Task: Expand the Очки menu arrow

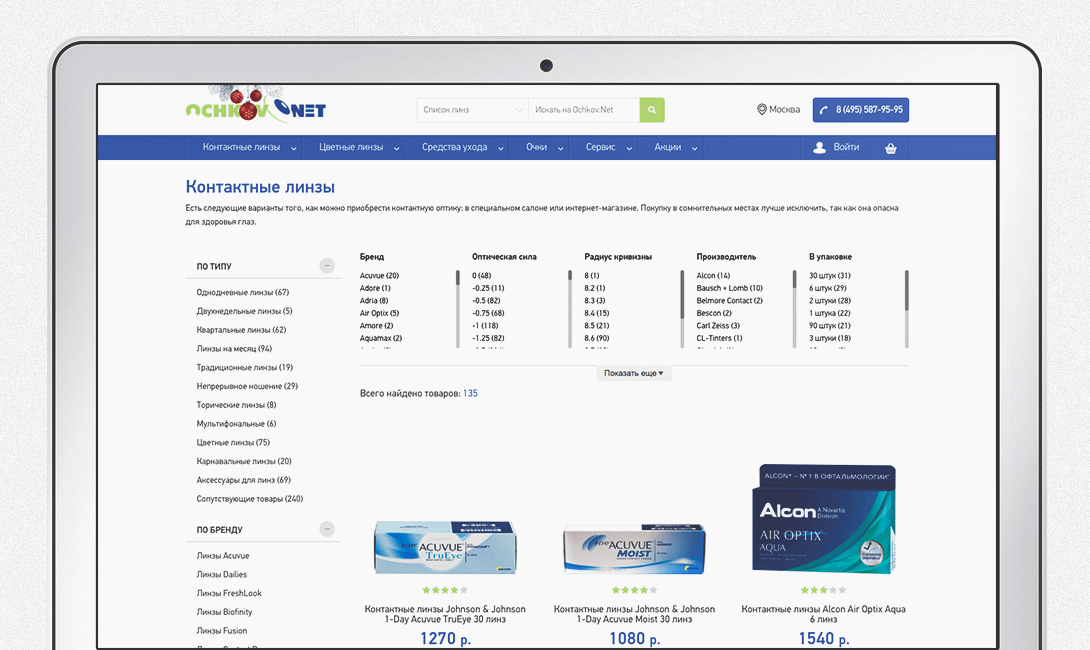Action: click(560, 148)
